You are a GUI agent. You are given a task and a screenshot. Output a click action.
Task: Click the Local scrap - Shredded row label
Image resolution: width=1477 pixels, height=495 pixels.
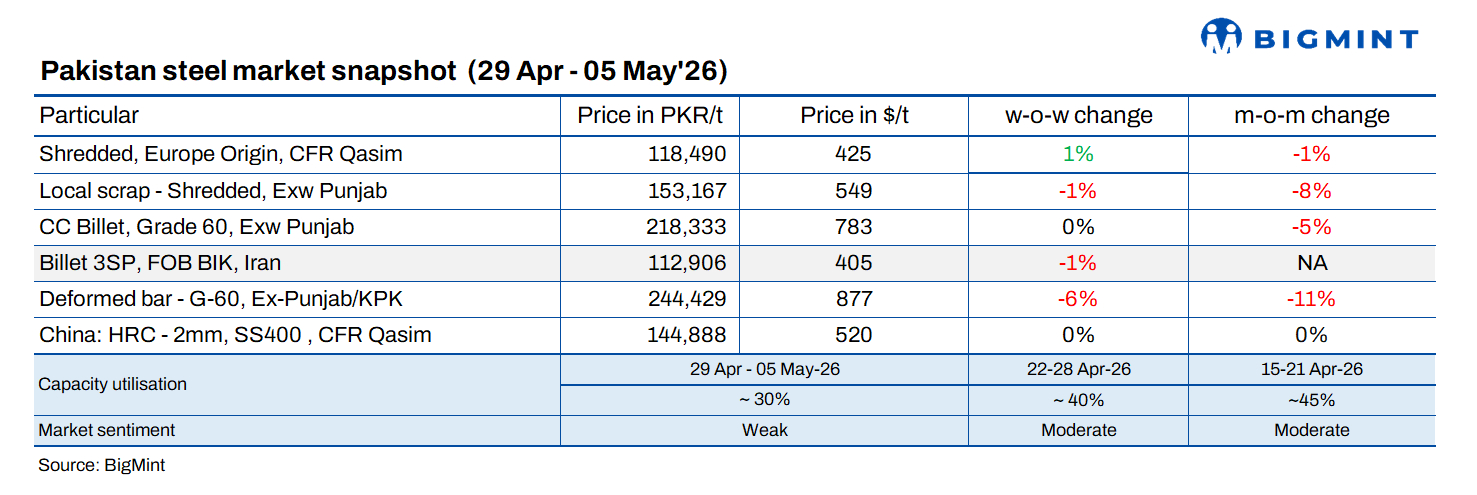click(213, 191)
